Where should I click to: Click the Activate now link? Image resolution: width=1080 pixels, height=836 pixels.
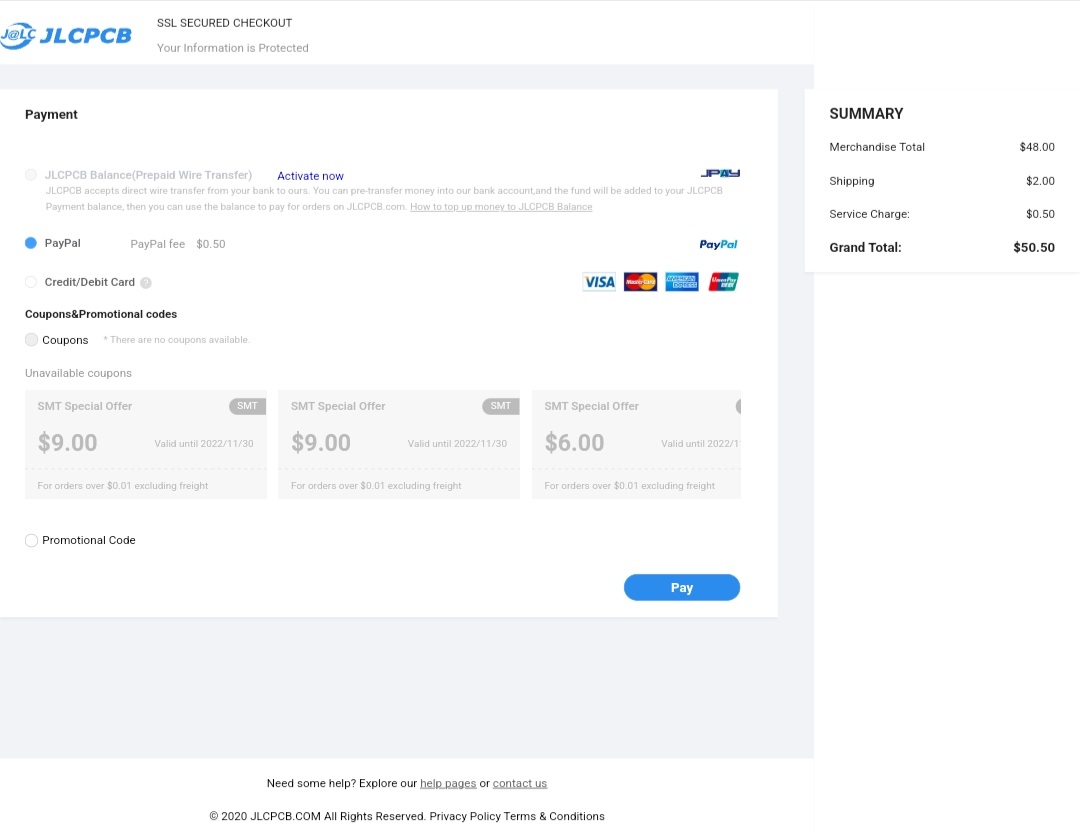310,176
